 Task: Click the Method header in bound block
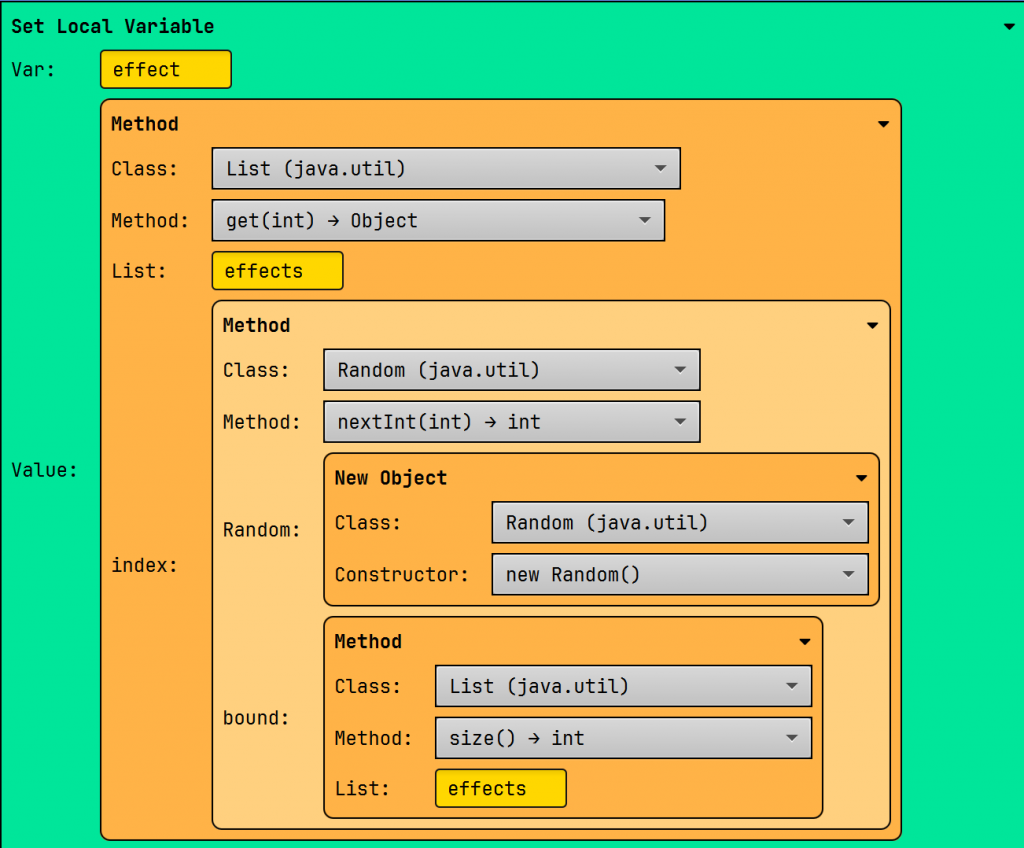[368, 642]
